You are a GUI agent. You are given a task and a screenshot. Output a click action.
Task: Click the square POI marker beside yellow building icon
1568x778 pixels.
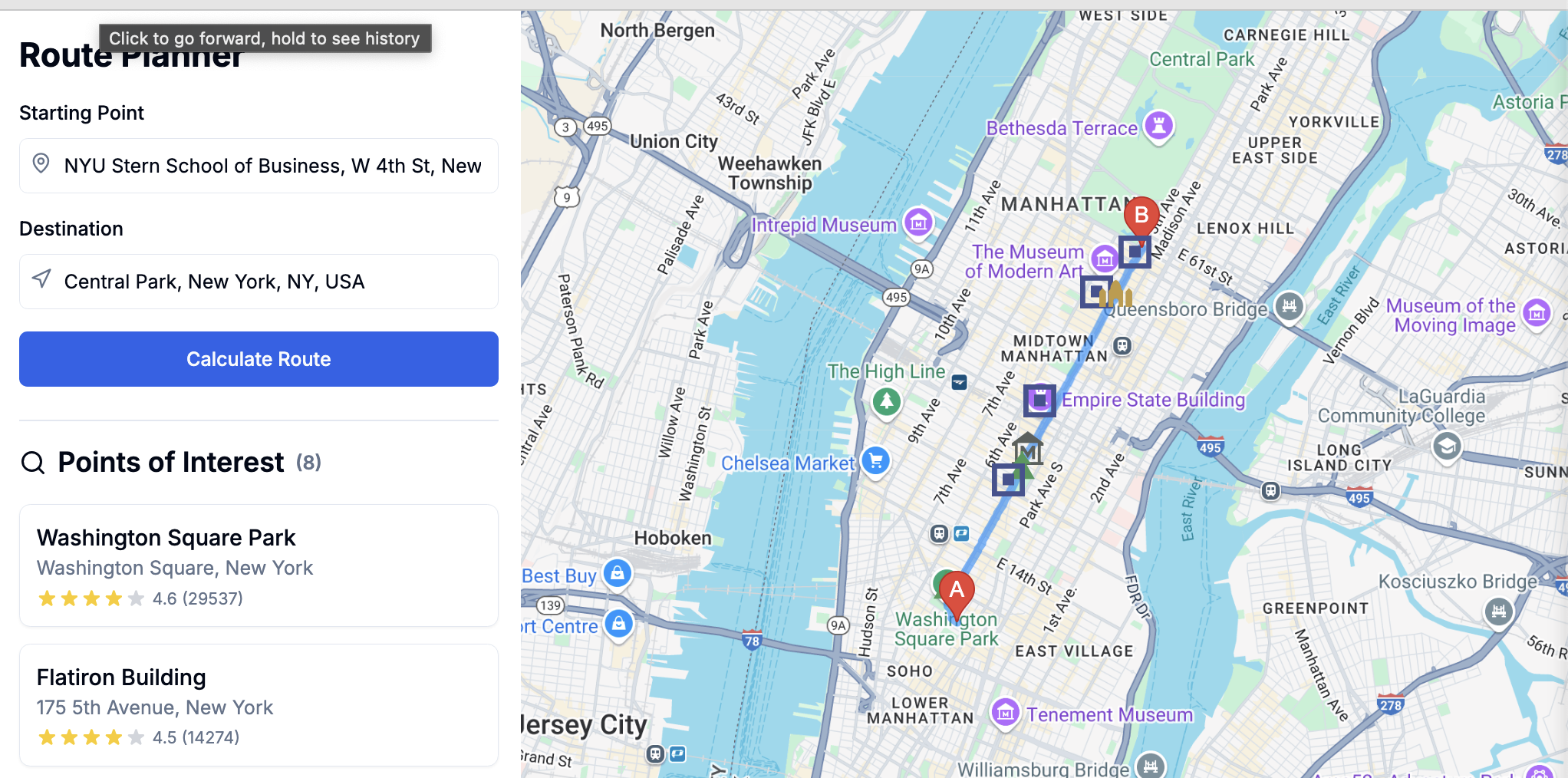1096,292
